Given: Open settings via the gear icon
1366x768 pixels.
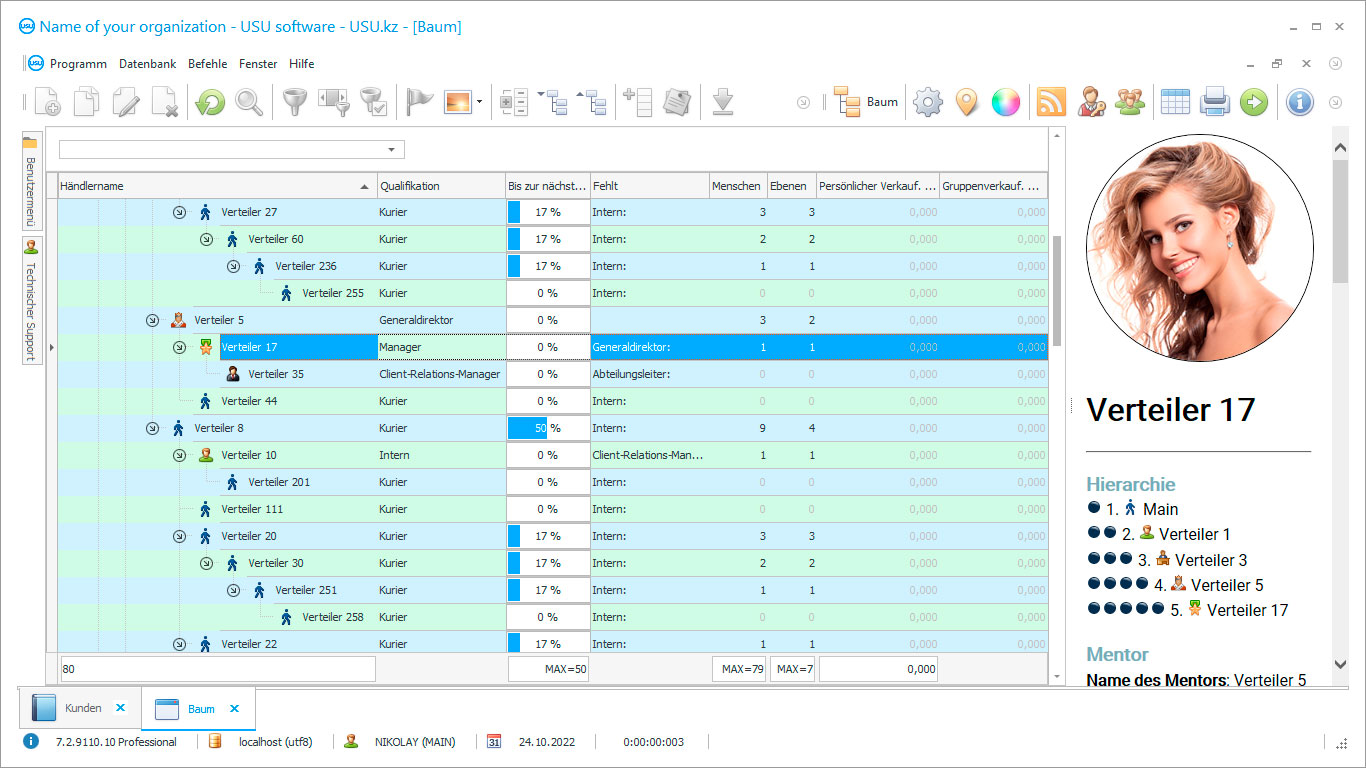Looking at the screenshot, I should click(x=928, y=102).
